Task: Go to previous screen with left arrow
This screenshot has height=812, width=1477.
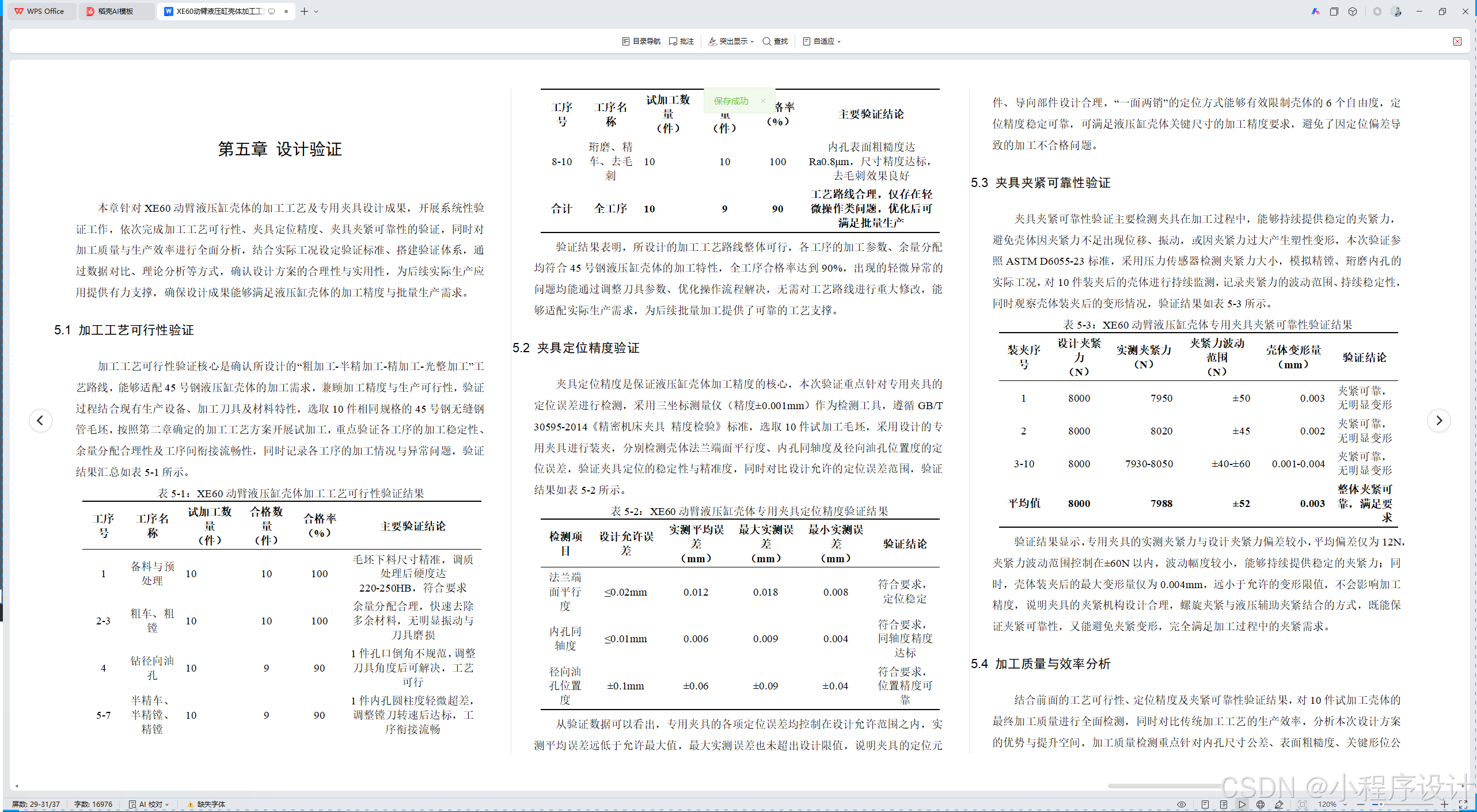Action: pos(40,421)
